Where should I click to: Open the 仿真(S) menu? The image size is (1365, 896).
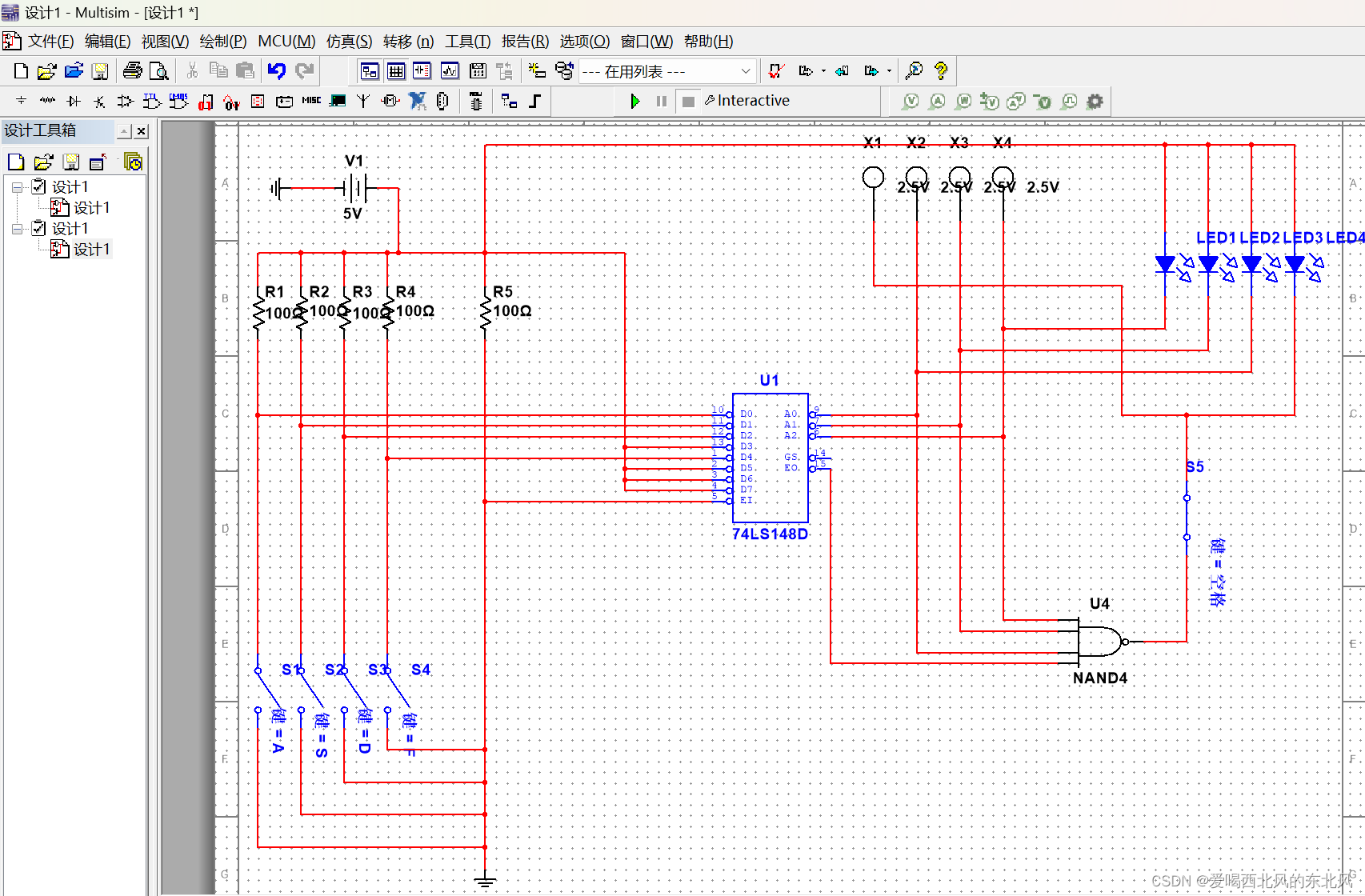pyautogui.click(x=349, y=41)
